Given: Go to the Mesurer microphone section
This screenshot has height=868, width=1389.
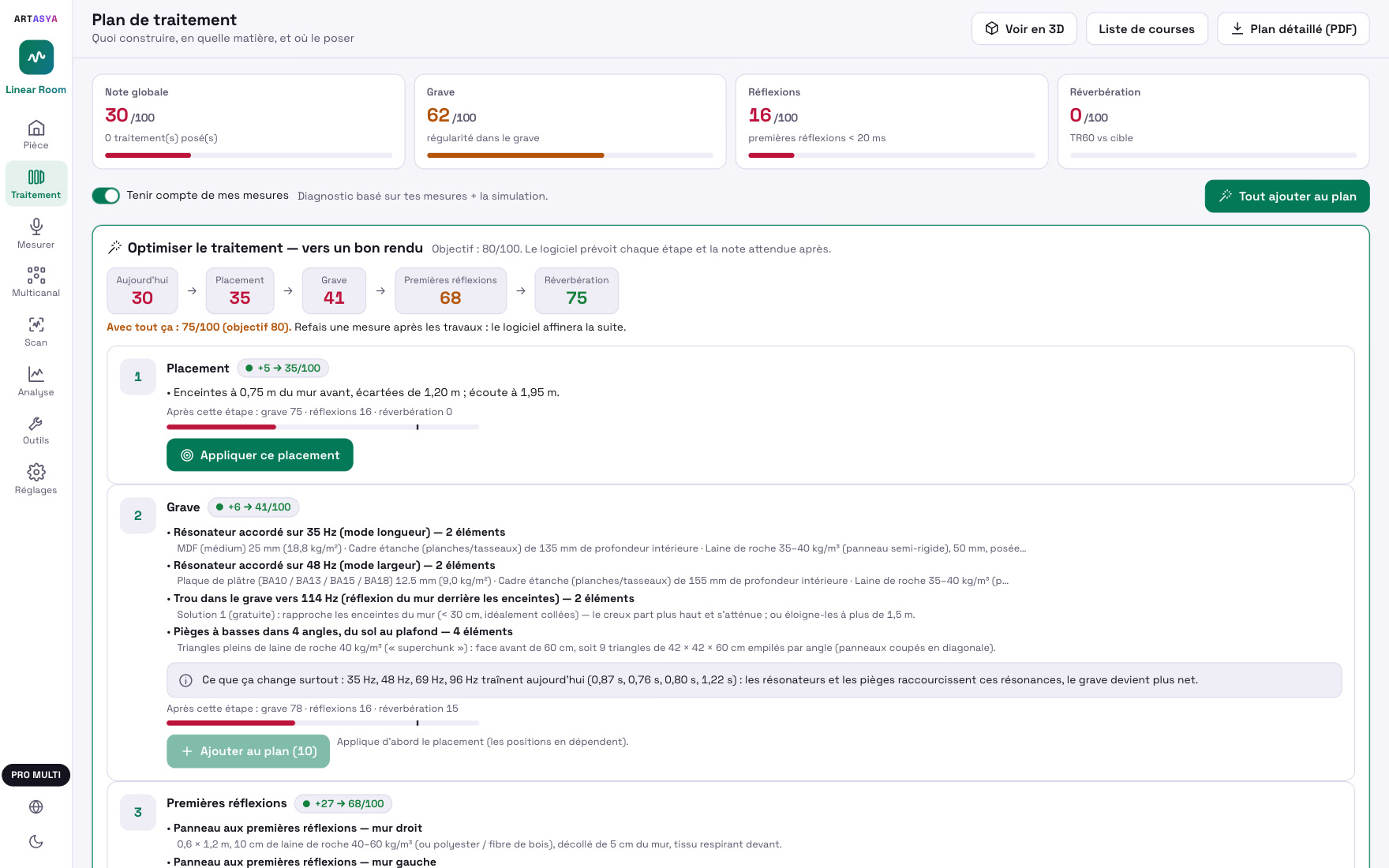Looking at the screenshot, I should click(36, 234).
